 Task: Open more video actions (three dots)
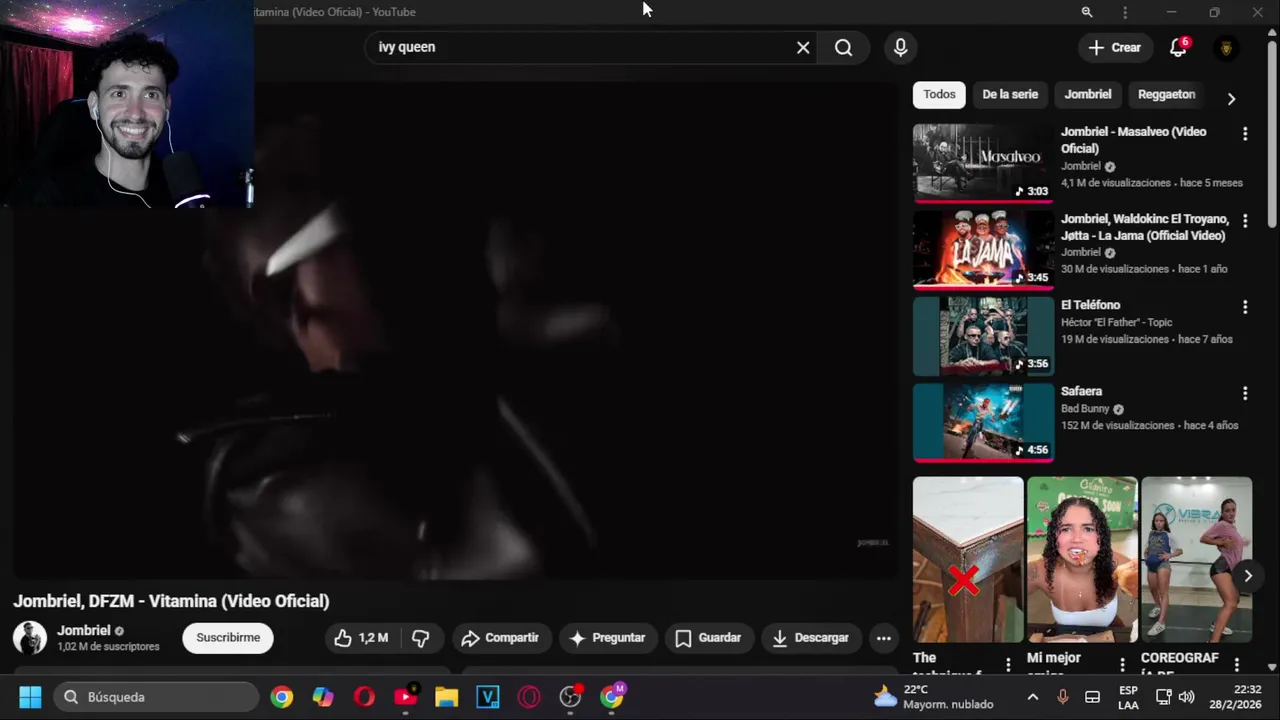pos(883,638)
